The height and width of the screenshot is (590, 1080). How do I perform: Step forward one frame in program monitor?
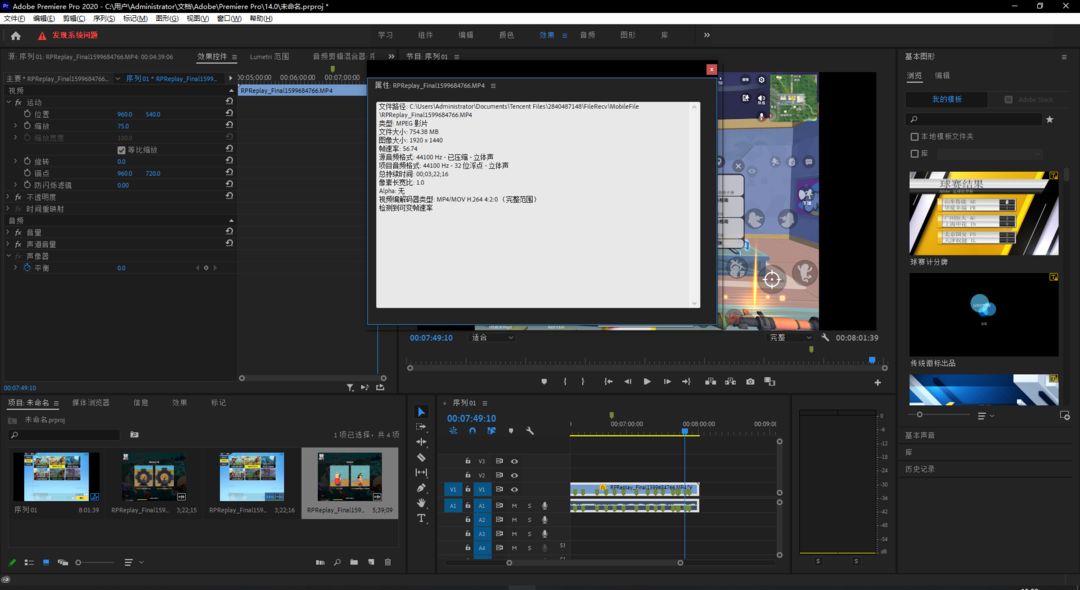pyautogui.click(x=667, y=381)
